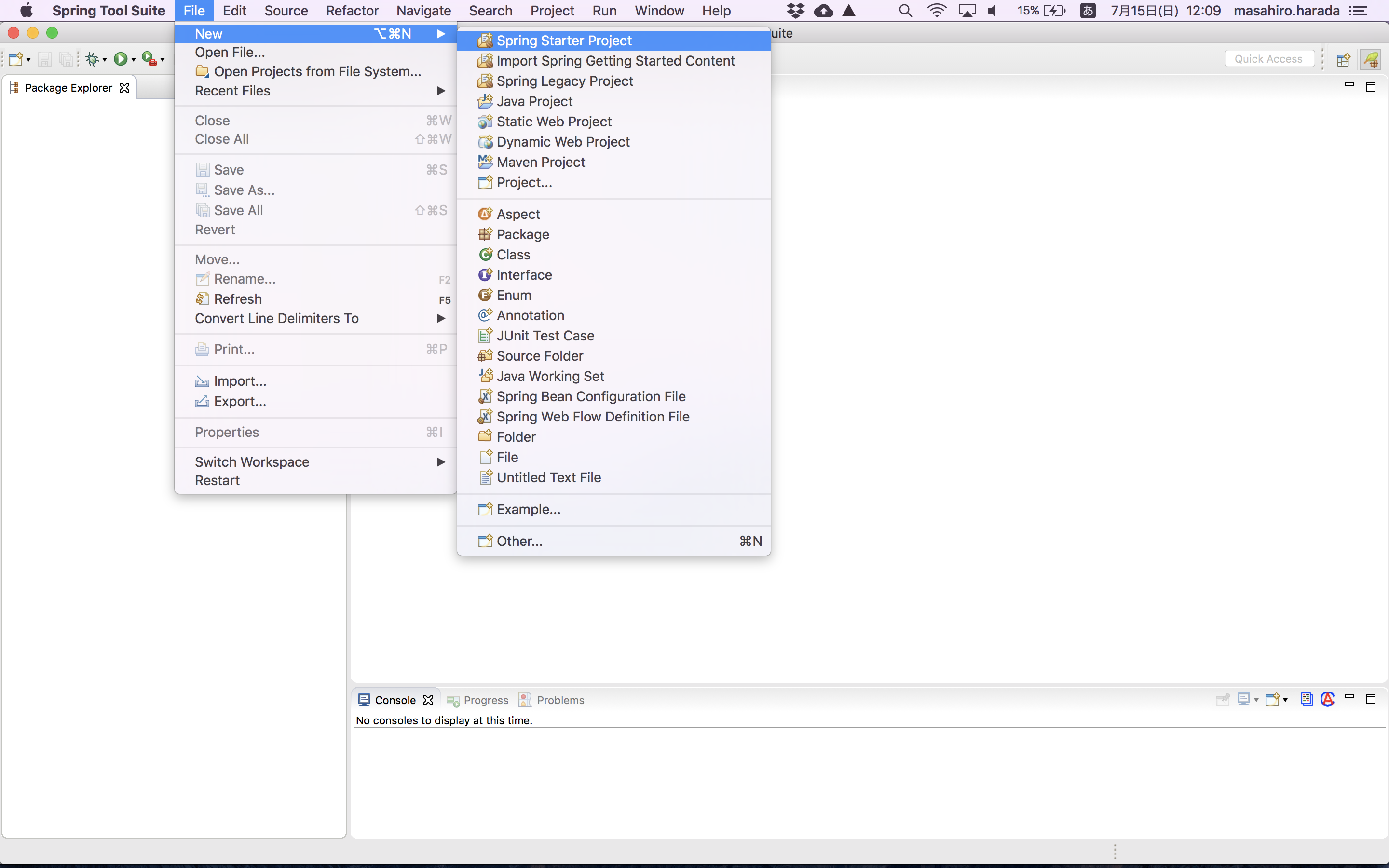
Task: Click the Debug bug toolbar icon
Action: point(92,59)
